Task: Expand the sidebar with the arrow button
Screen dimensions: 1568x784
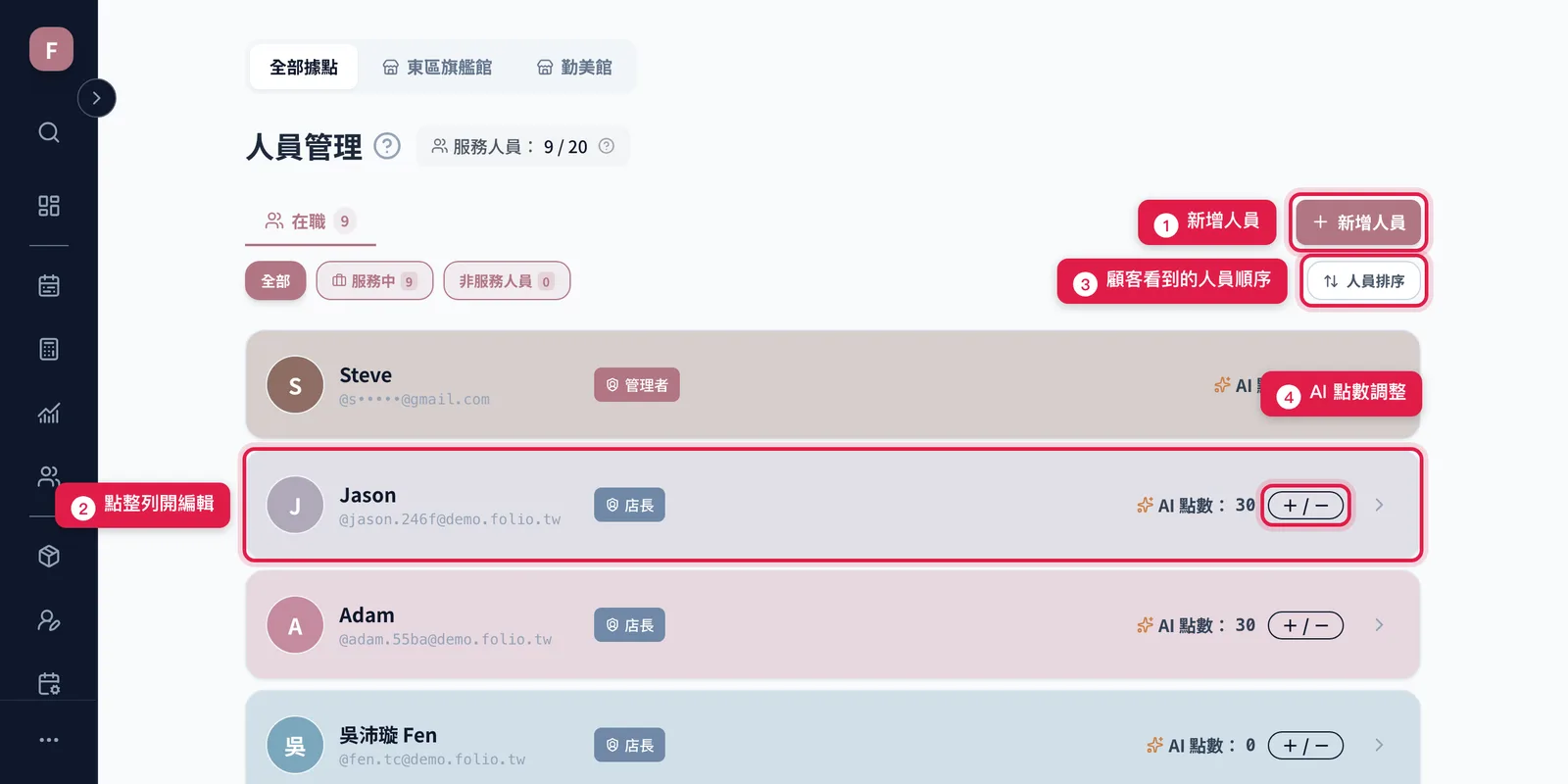Action: point(96,98)
